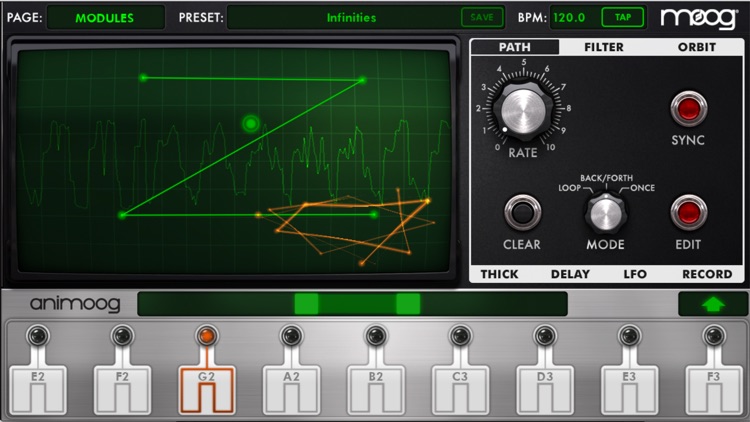
Task: Click the round indicator above F3
Action: pyautogui.click(x=714, y=336)
